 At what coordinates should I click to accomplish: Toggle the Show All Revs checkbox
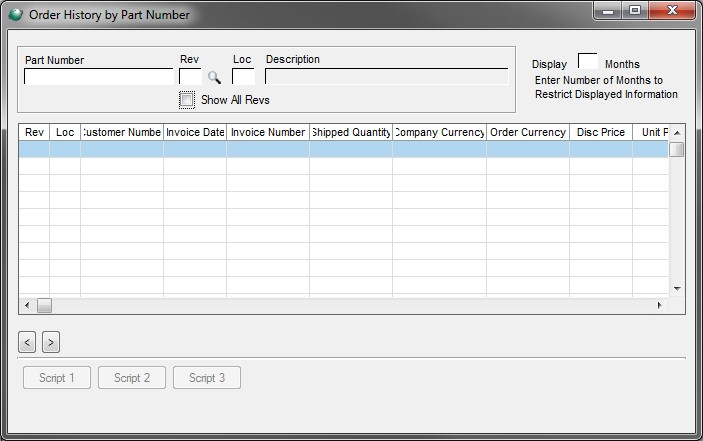(187, 99)
